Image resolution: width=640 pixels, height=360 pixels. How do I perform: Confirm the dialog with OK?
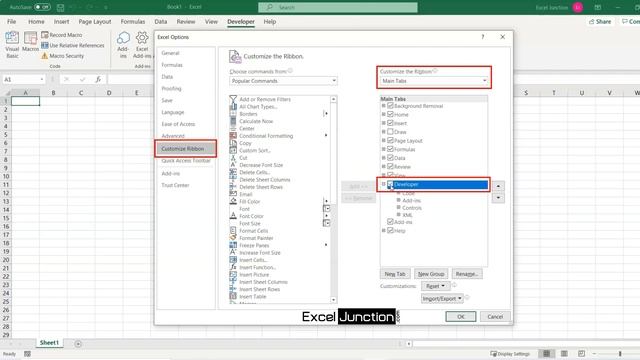click(461, 317)
